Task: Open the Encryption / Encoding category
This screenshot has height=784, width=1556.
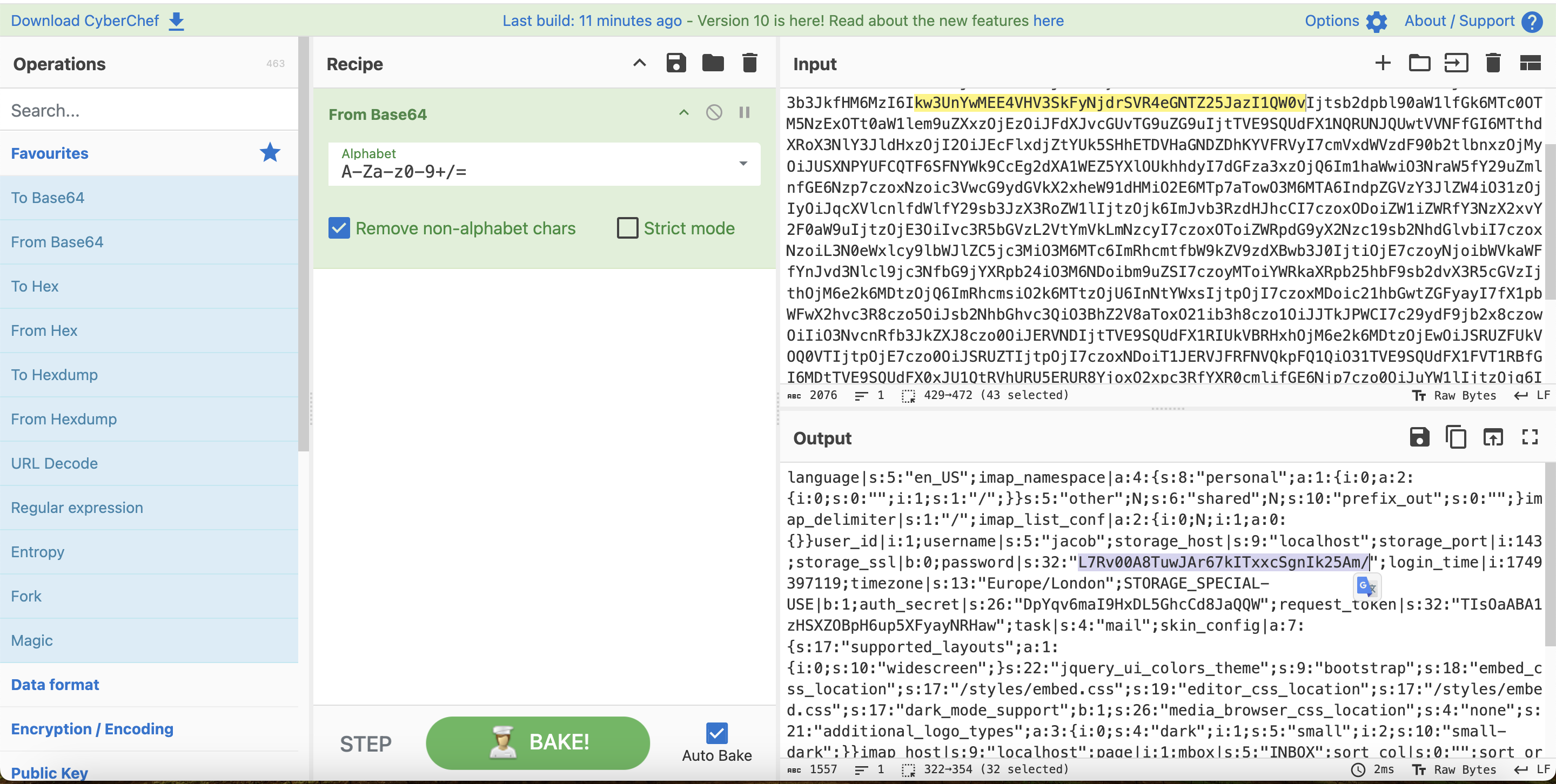Action: pyautogui.click(x=92, y=729)
